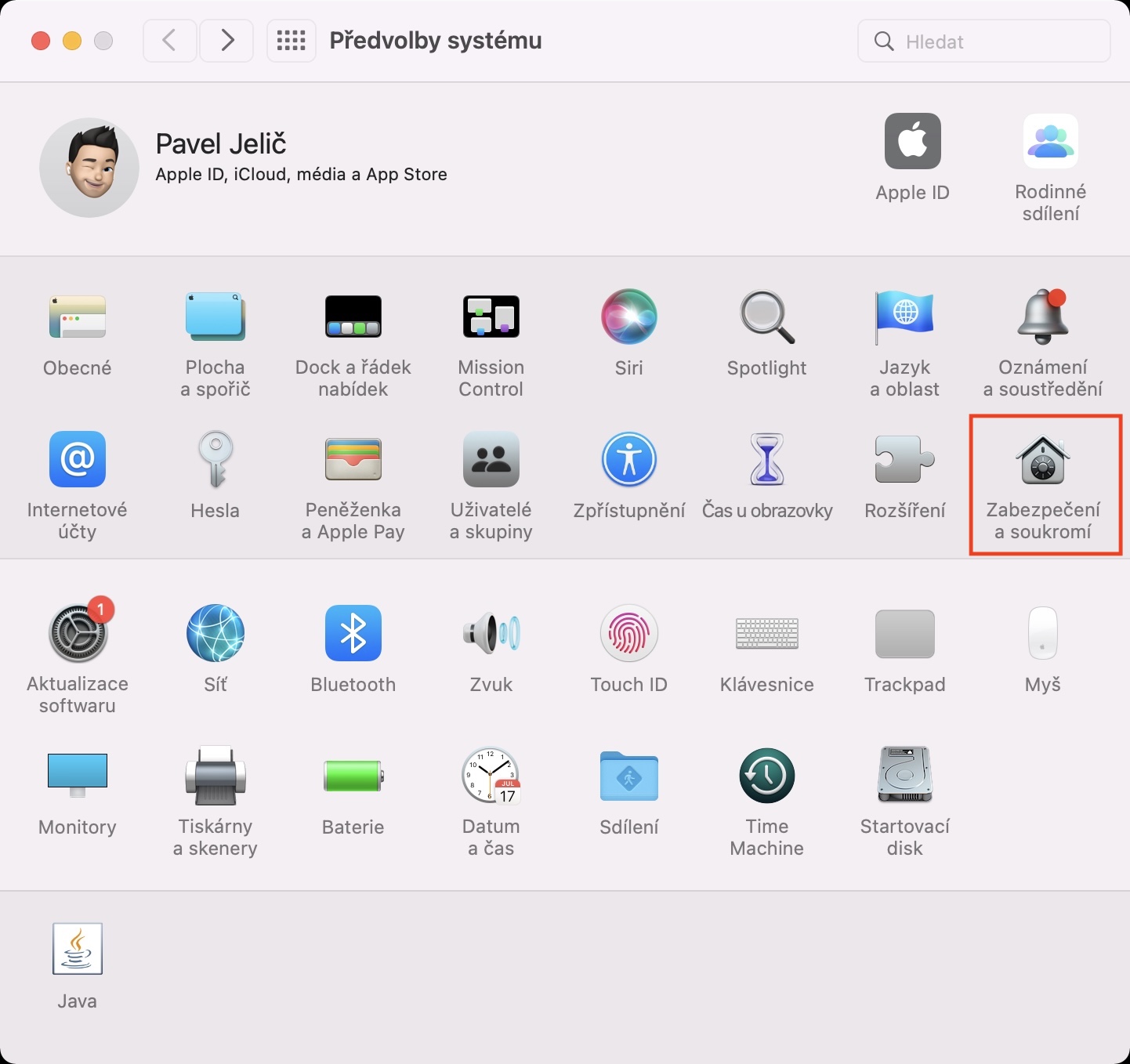Open Oznámení a soustředění preferences
Image resolution: width=1130 pixels, height=1064 pixels.
(1043, 317)
